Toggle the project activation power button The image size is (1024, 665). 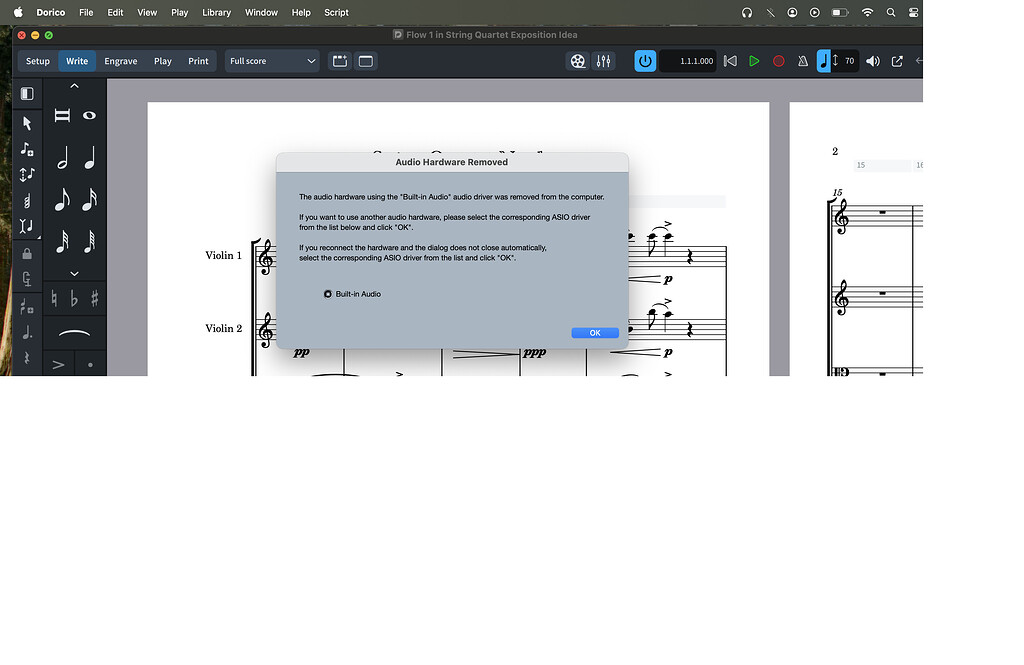click(645, 61)
